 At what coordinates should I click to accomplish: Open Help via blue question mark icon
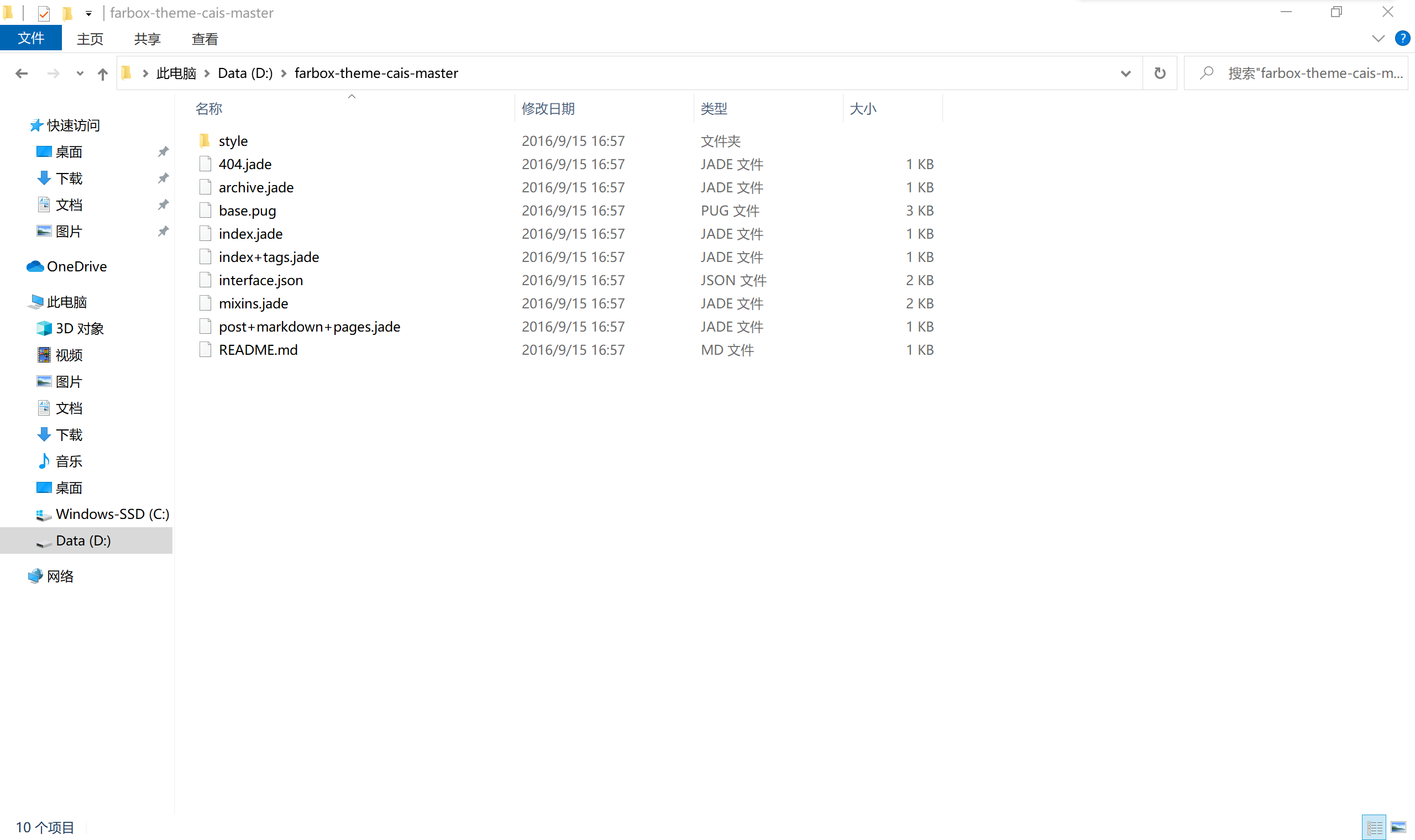1402,39
